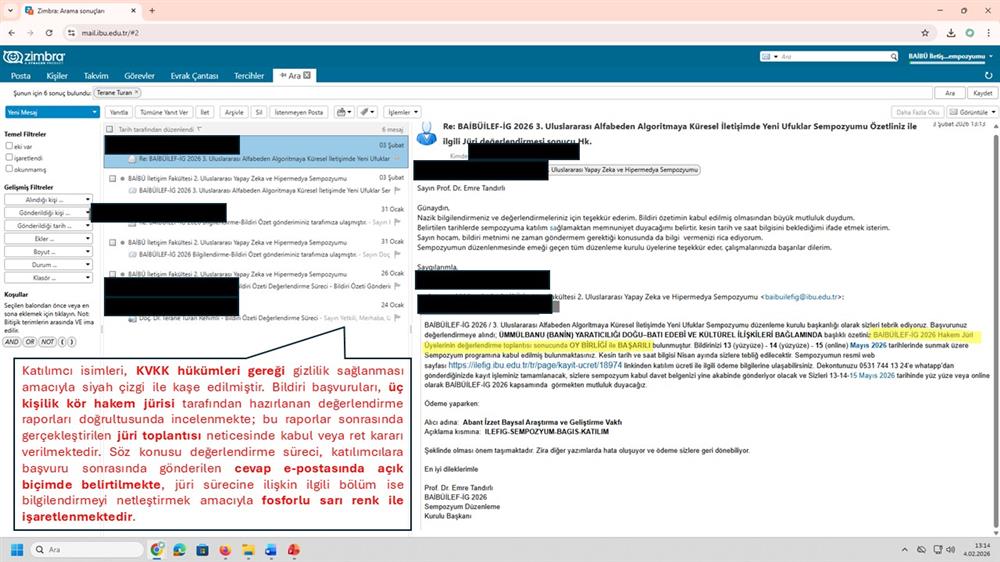Expand the Yeni Mesaj dropdown arrow

tap(93, 112)
